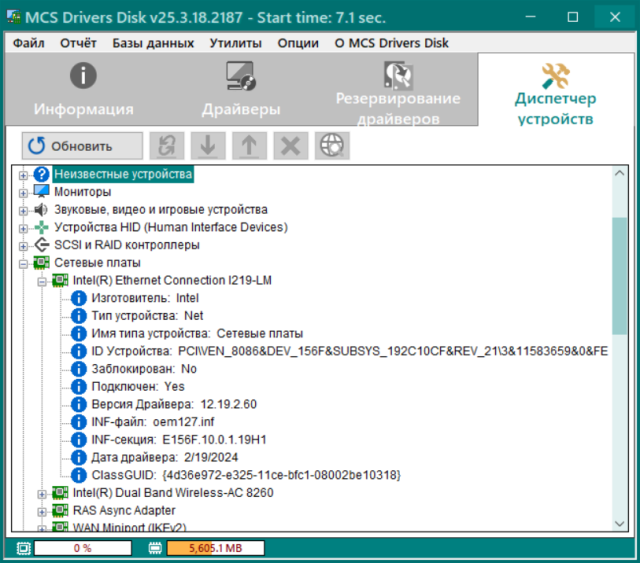Collapse the Сетевые платы tree node

(x=23, y=263)
